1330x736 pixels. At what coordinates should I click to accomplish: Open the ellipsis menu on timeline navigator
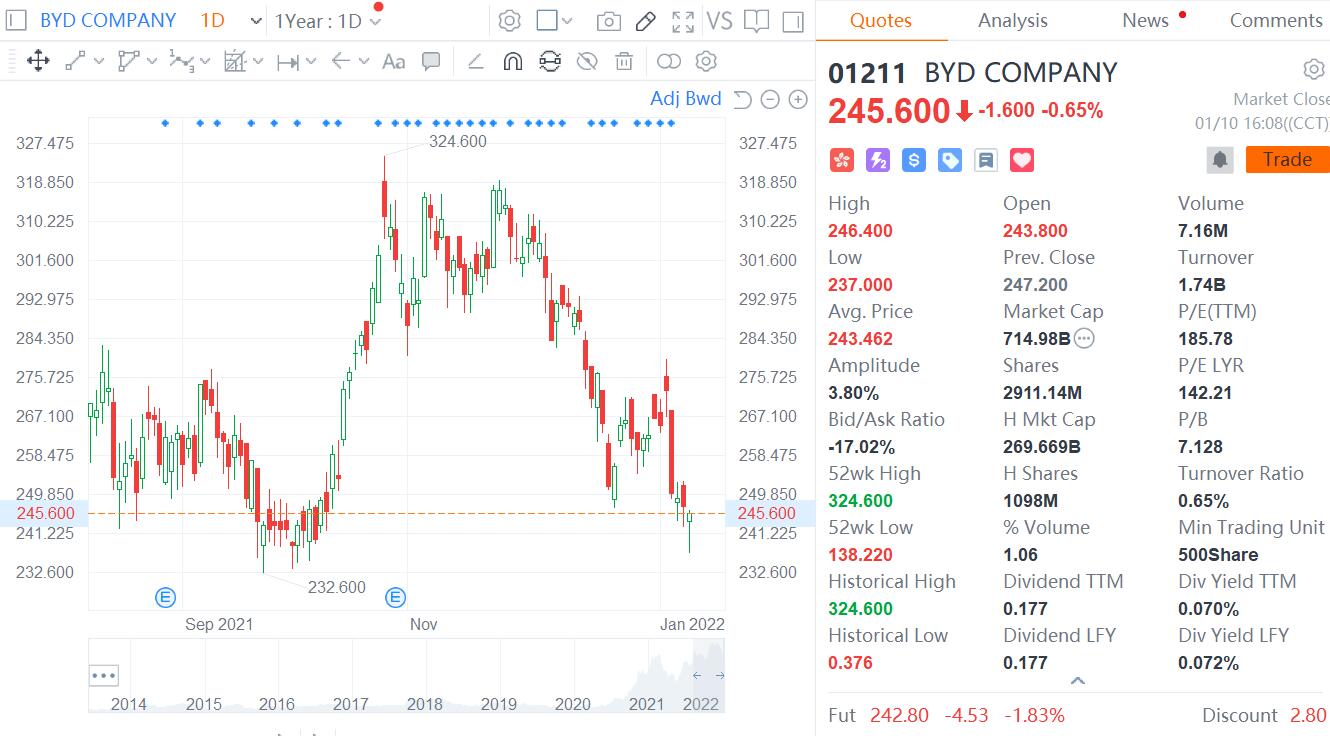pyautogui.click(x=104, y=675)
